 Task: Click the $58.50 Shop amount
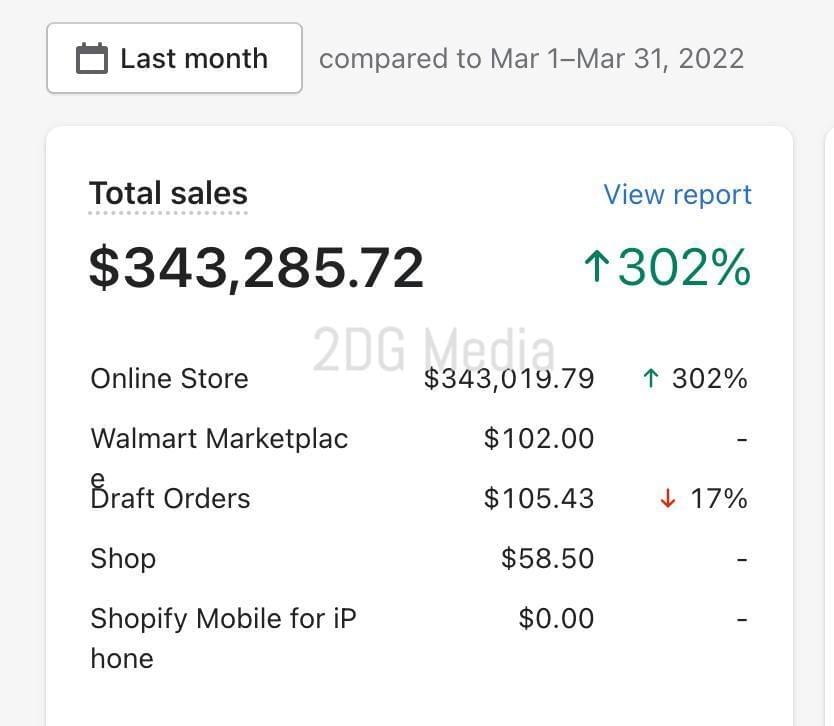[547, 558]
